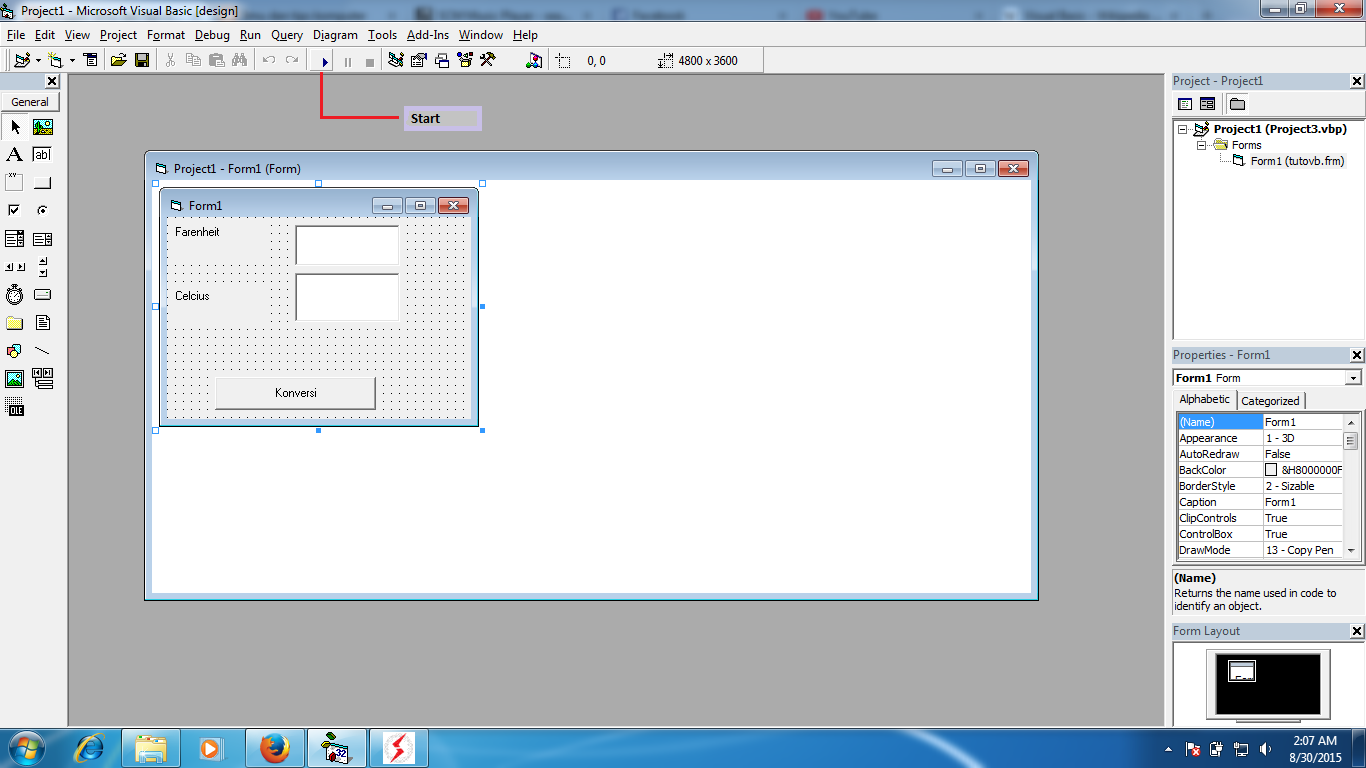Image resolution: width=1366 pixels, height=768 pixels.
Task: Select the DirListBox folder tool
Action: pos(15,323)
